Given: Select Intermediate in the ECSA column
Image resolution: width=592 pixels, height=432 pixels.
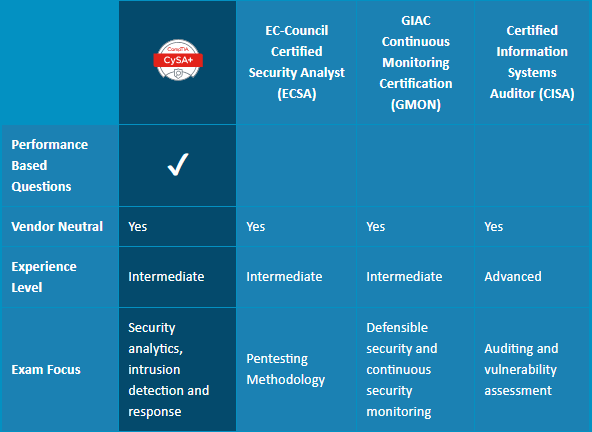Looking at the screenshot, I should coord(284,276).
